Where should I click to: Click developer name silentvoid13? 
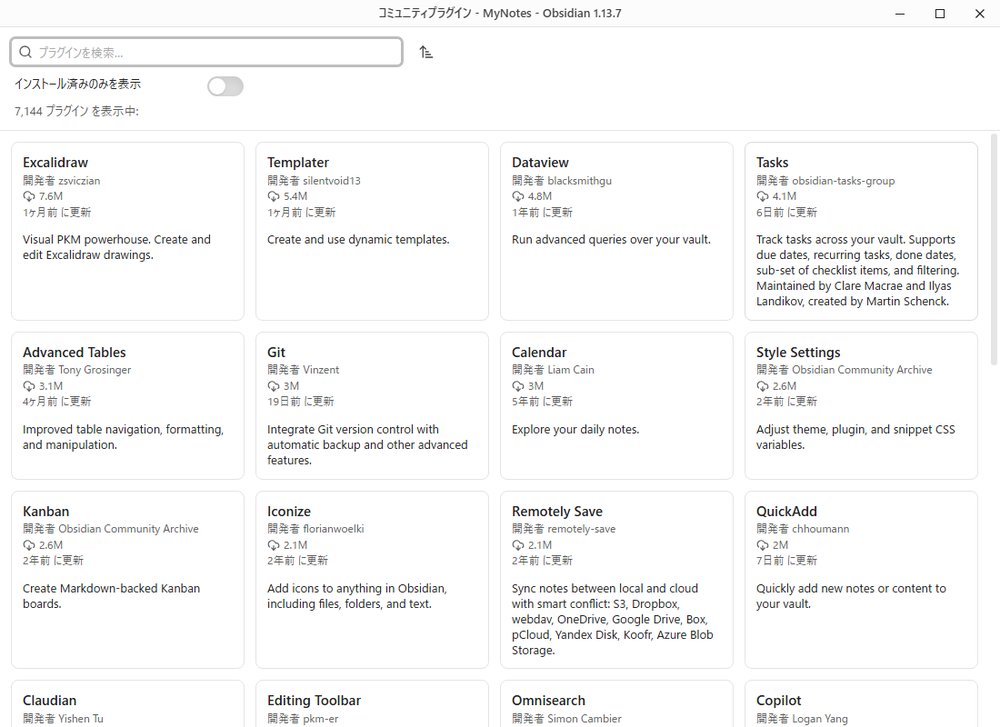pos(332,180)
